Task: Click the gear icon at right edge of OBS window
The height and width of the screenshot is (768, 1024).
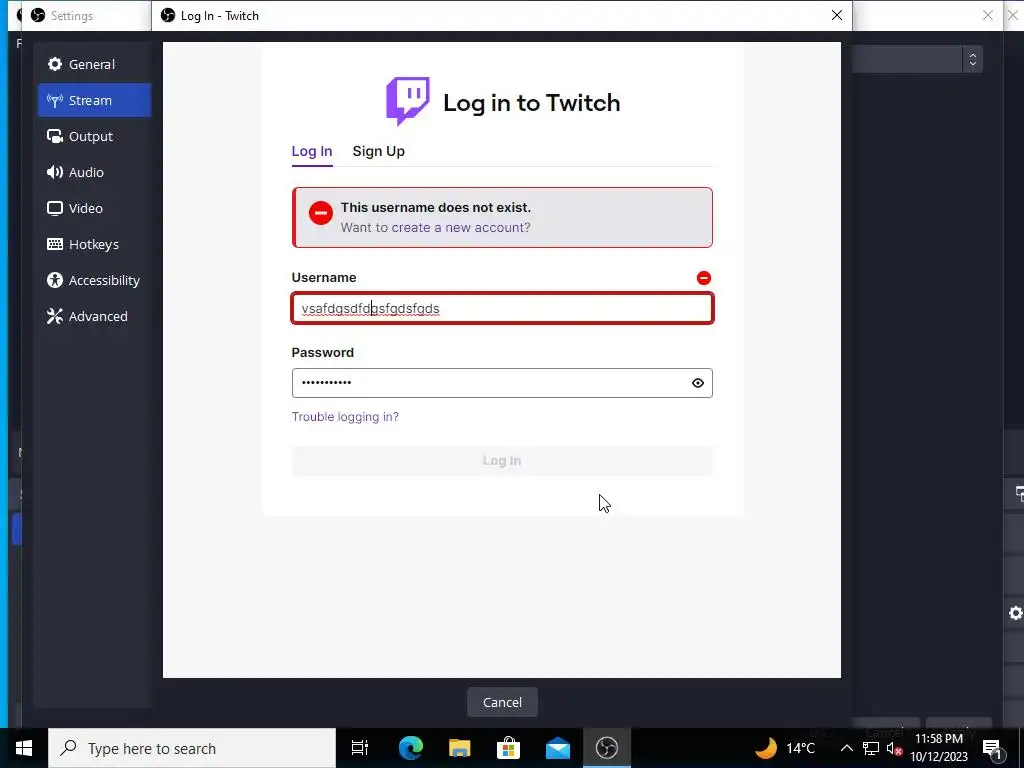Action: 1016,613
